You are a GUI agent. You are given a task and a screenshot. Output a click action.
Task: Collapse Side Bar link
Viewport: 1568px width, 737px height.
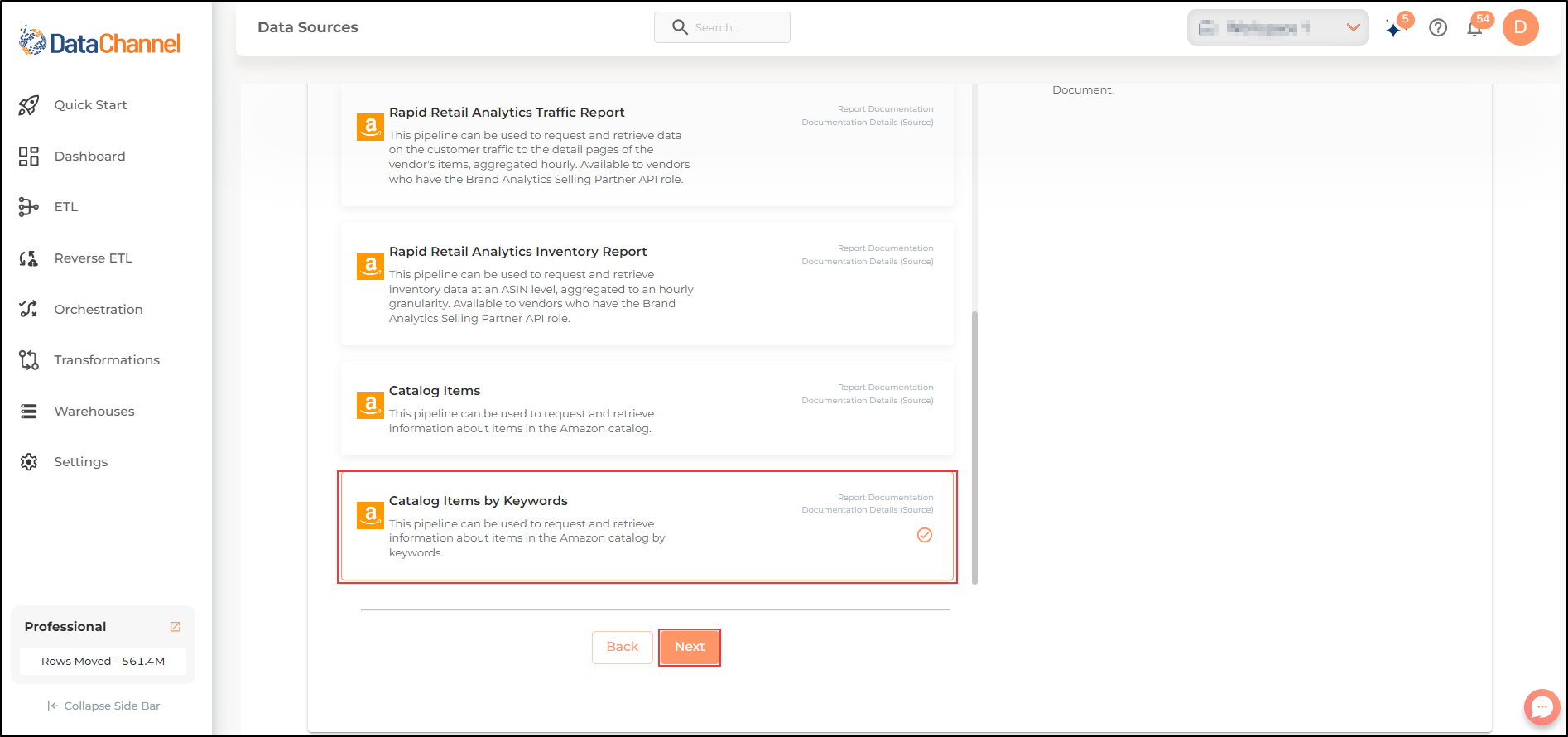coord(104,706)
